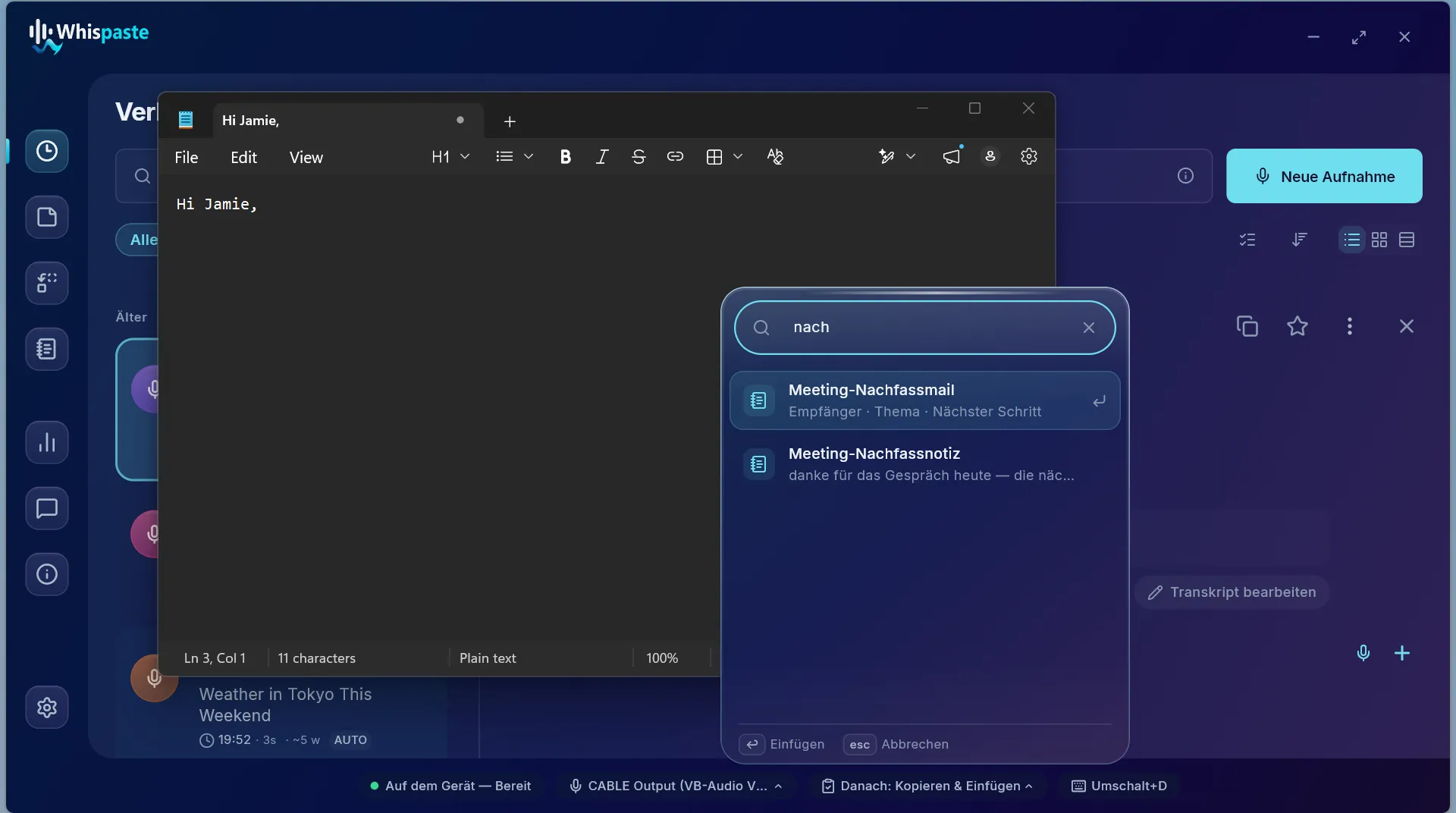Image resolution: width=1456 pixels, height=813 pixels.
Task: Click 'Auf dem Gerät — Bereit' status
Action: (450, 786)
